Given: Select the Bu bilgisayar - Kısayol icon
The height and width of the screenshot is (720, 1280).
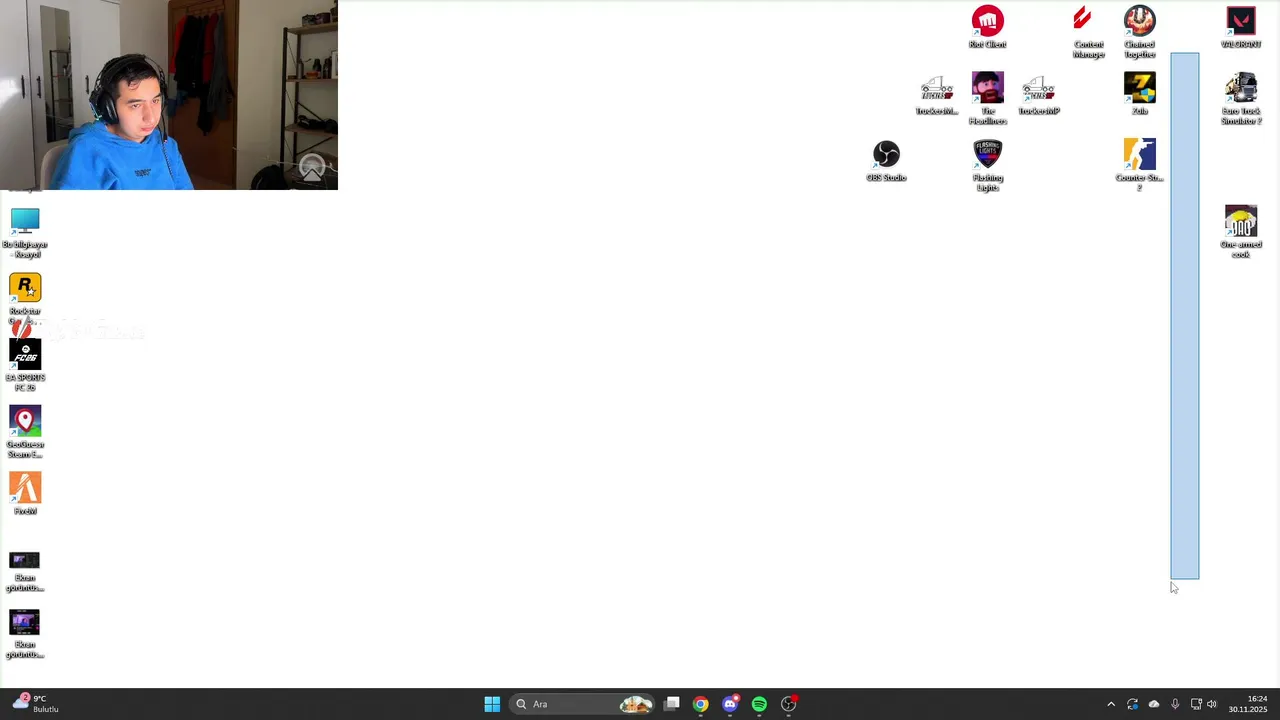Looking at the screenshot, I should click(25, 232).
